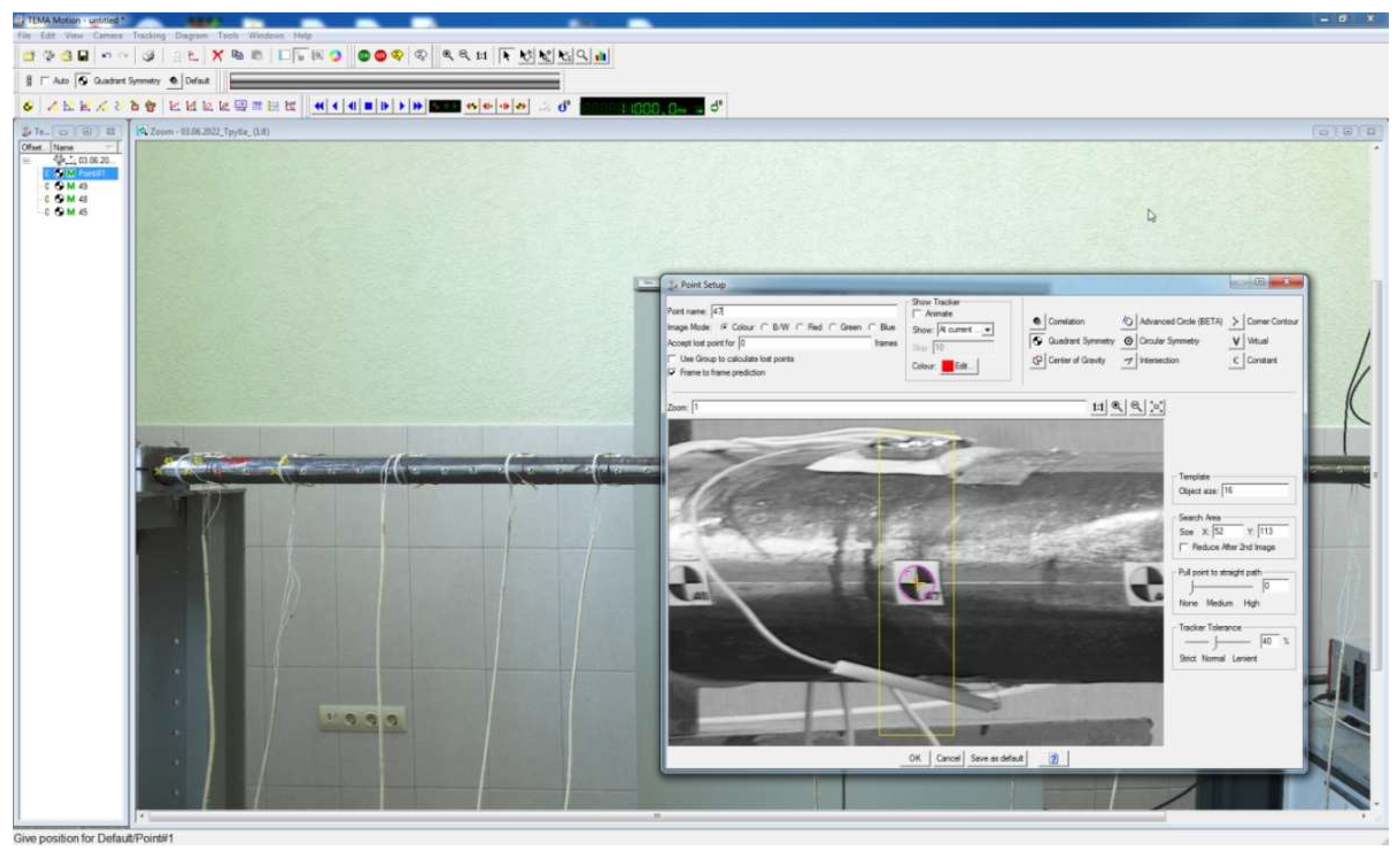Click the green start tracking circle icon
Screen dimensions: 1400x859
364,56
